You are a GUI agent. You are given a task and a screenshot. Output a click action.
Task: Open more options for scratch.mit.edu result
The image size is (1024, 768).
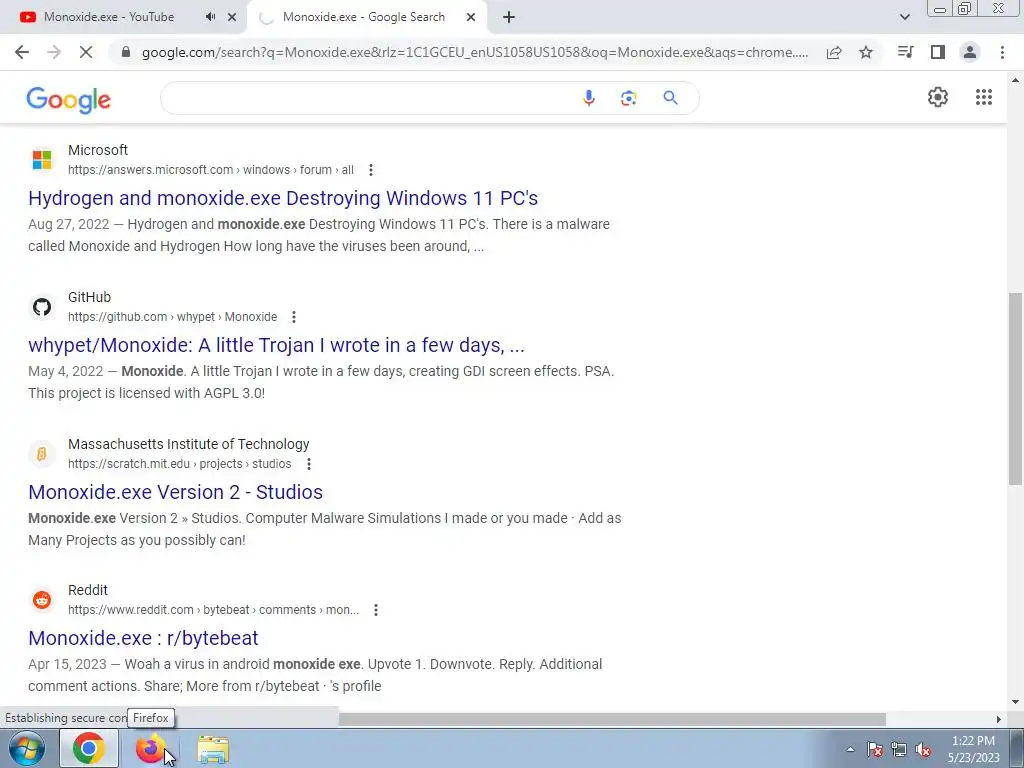click(309, 464)
